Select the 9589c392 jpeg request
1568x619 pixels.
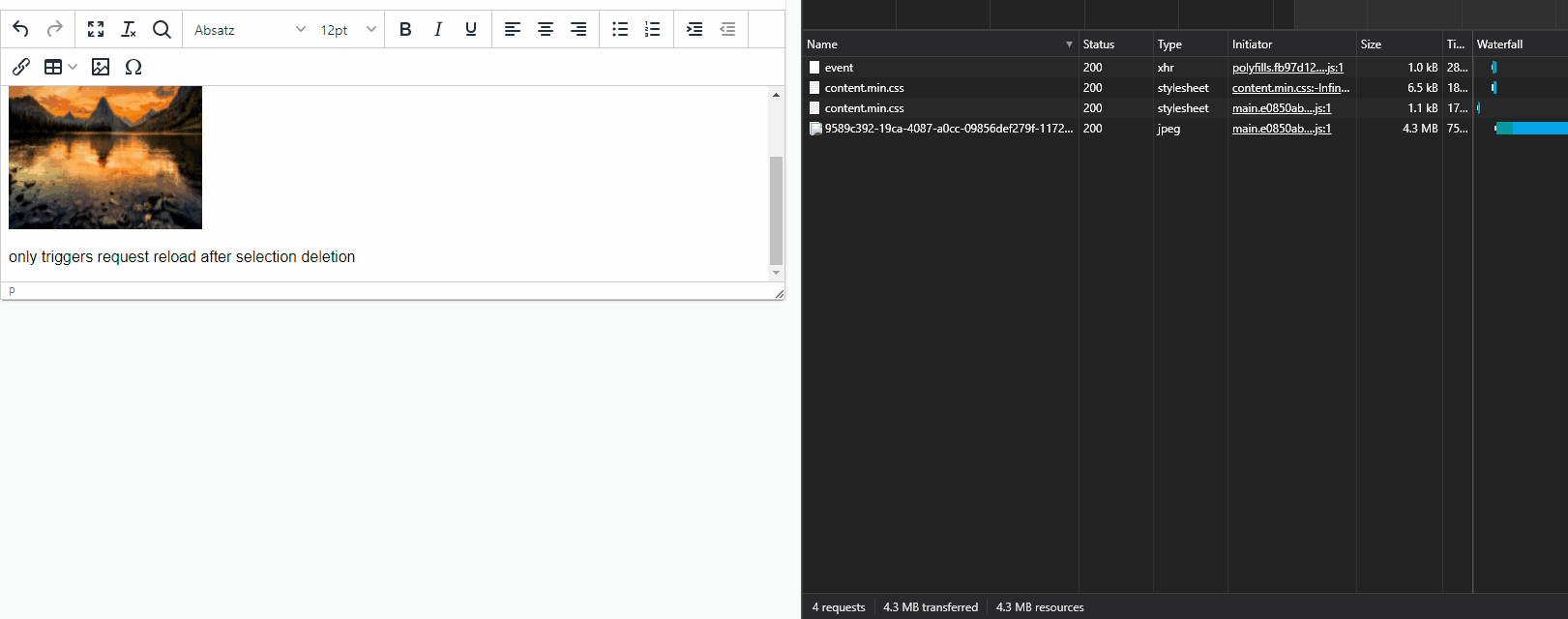[1185, 129]
